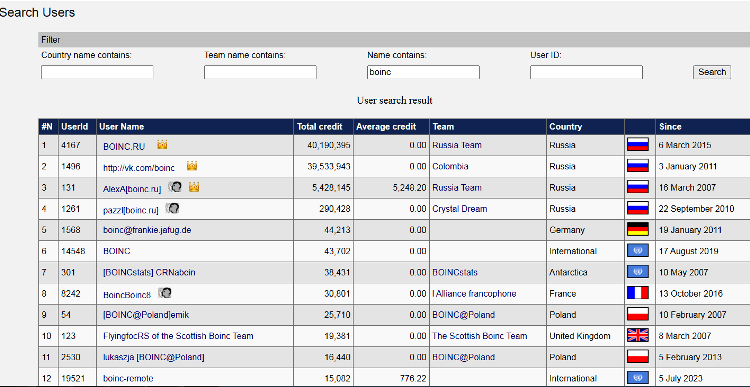Click the Russian flag in the pazzl[boinc.ru] row

(638, 208)
